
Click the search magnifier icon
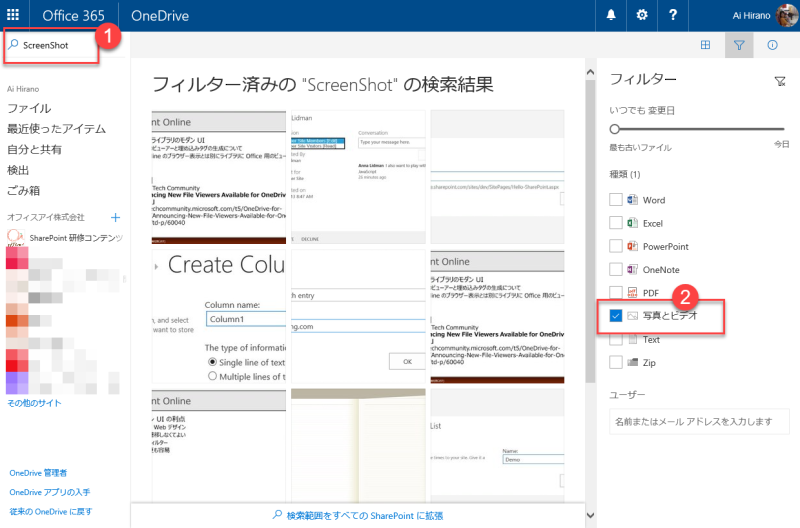coord(13,44)
